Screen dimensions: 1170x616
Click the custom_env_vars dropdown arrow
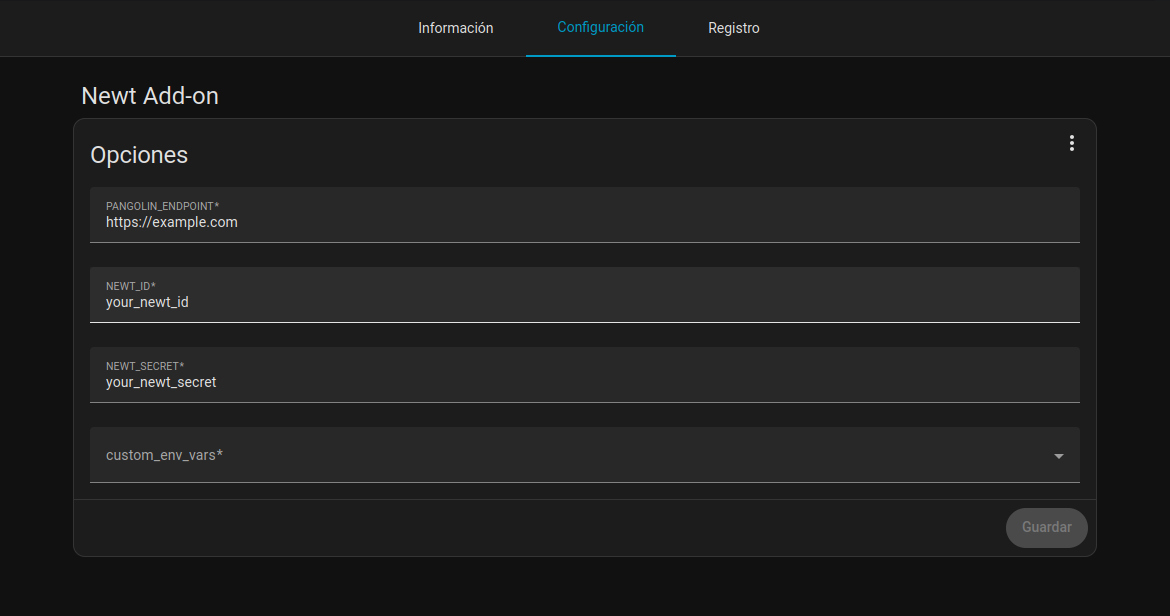pyautogui.click(x=1058, y=456)
